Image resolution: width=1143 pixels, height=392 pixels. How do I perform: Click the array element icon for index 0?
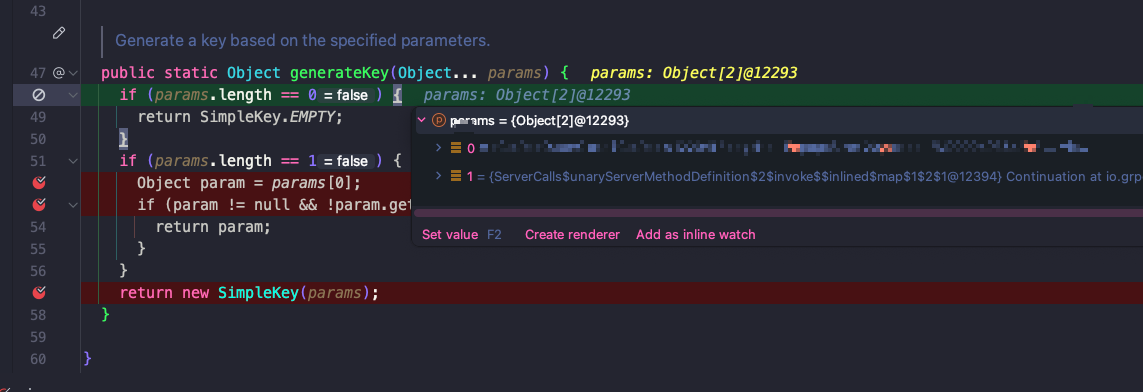[456, 148]
